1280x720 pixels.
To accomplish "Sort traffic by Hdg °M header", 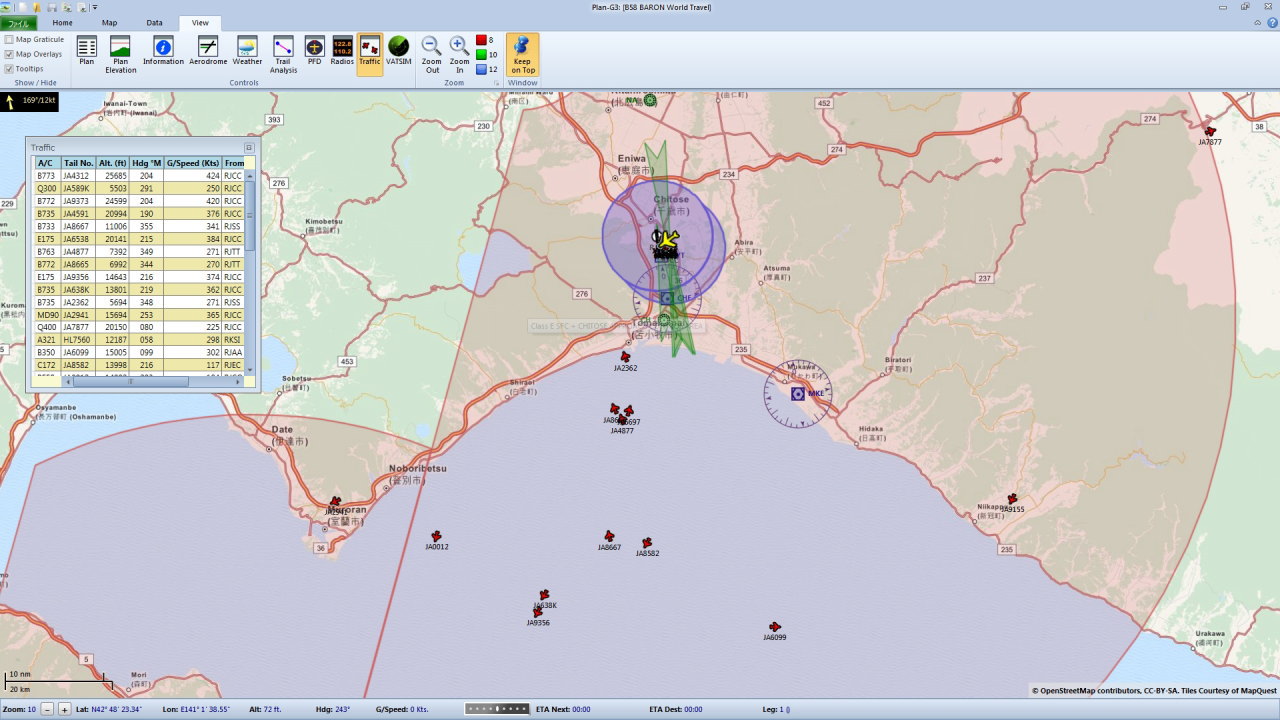I will coord(146,163).
